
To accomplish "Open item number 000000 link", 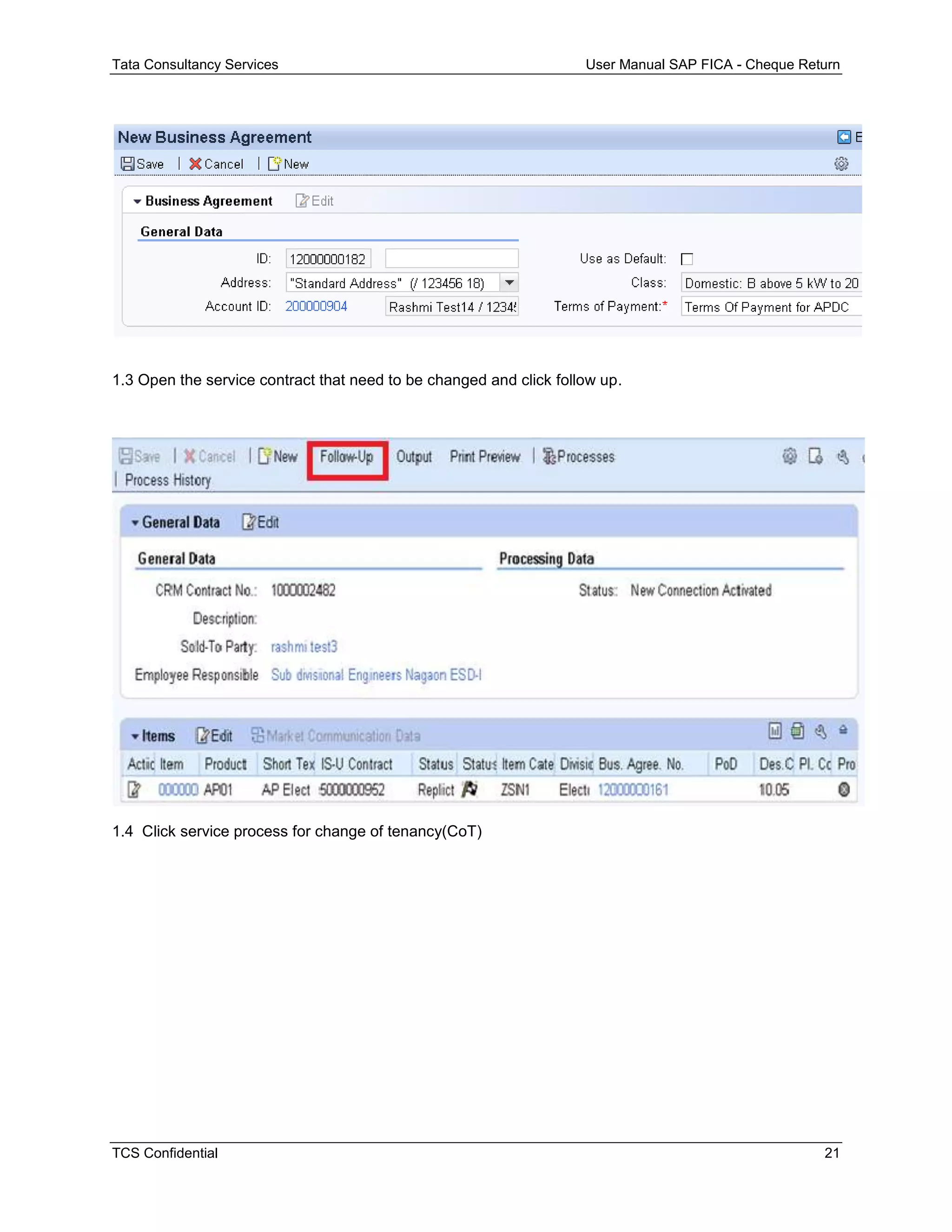I will pyautogui.click(x=178, y=790).
